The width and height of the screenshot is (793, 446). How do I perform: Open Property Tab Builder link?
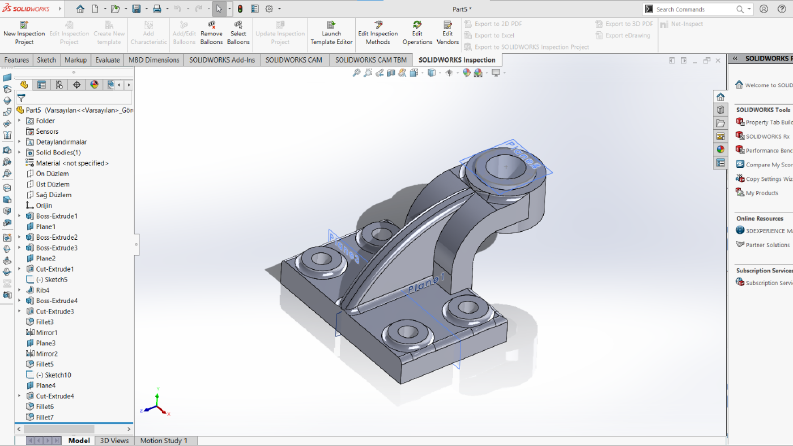[764, 122]
